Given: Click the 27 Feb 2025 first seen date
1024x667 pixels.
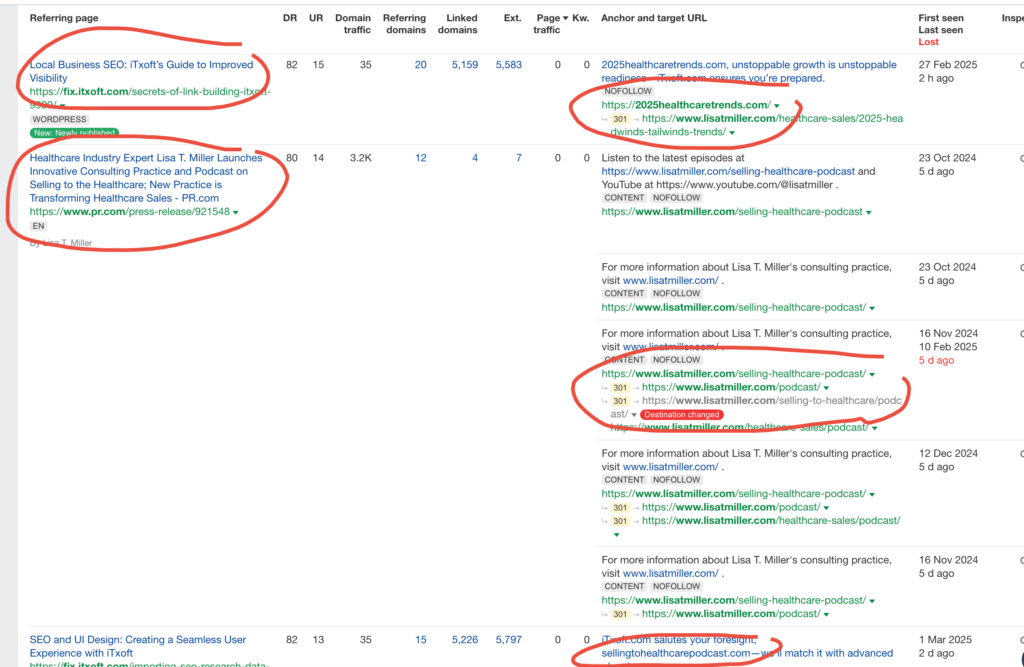Looking at the screenshot, I should coord(948,65).
